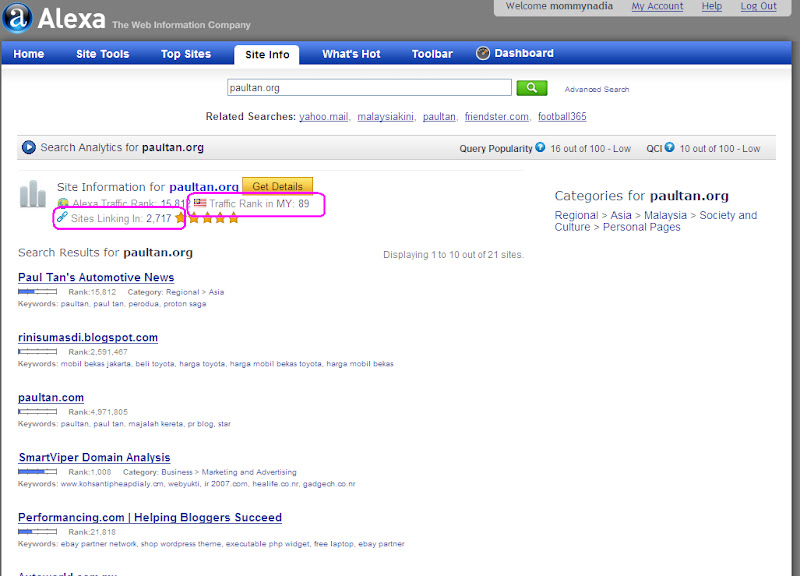
Task: Open the Dashboard gauge icon
Action: tap(483, 53)
